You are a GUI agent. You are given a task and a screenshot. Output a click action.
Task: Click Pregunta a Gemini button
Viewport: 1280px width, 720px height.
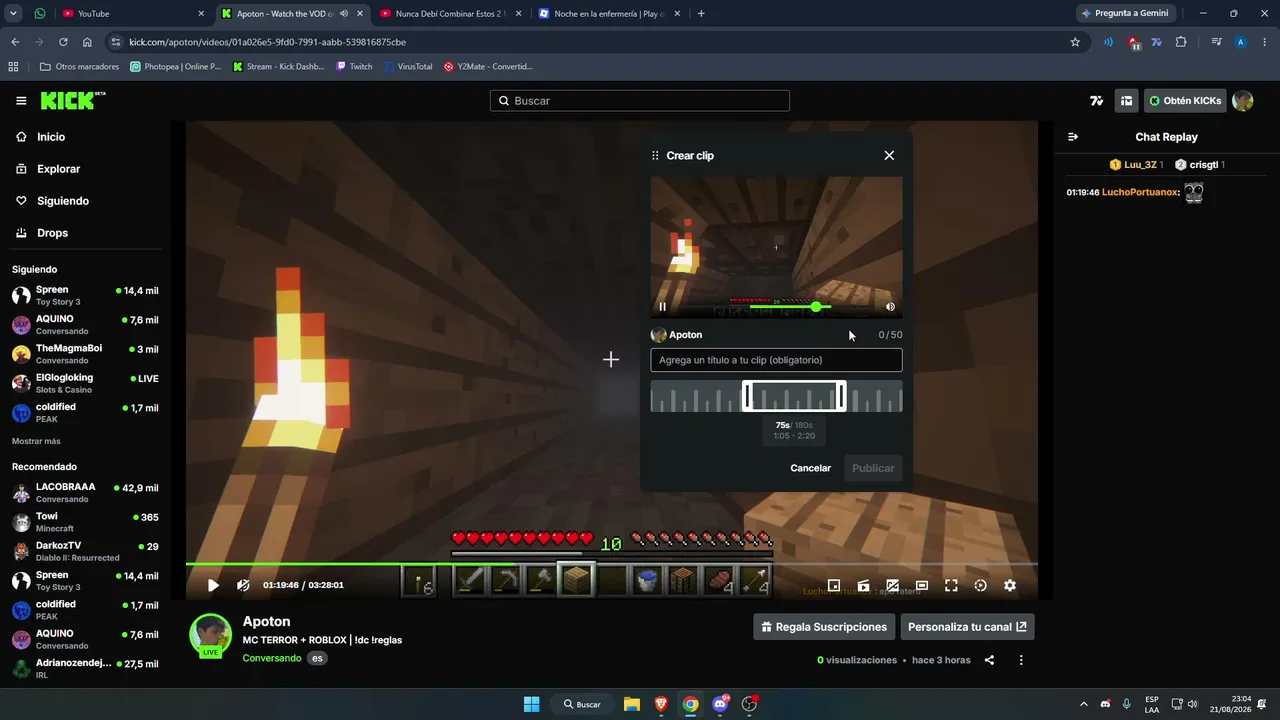coord(1125,14)
